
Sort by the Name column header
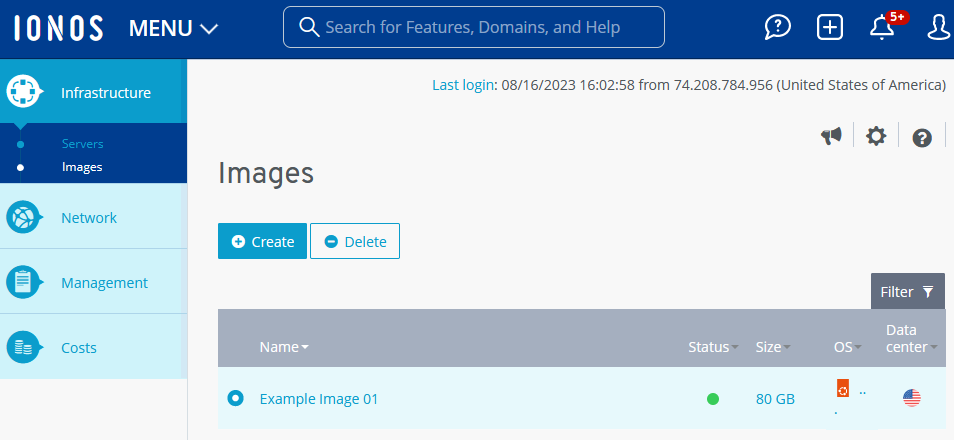click(284, 347)
